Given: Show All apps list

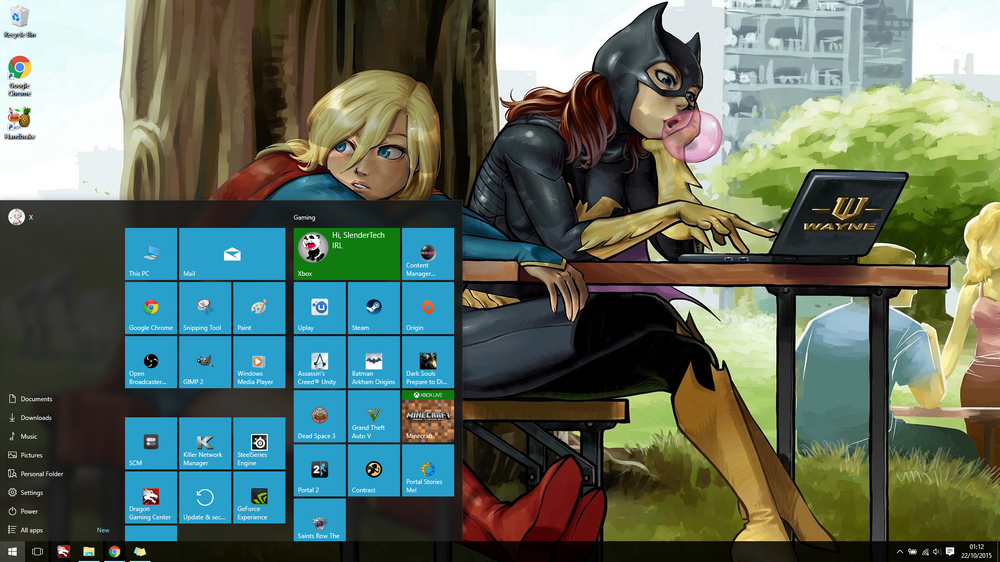Looking at the screenshot, I should point(26,530).
